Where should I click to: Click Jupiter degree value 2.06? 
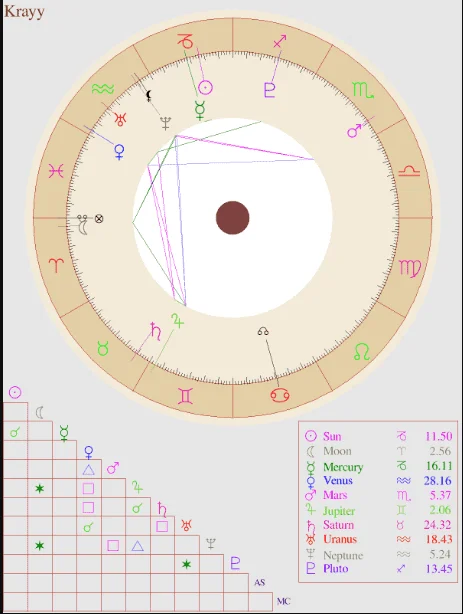pos(441,510)
